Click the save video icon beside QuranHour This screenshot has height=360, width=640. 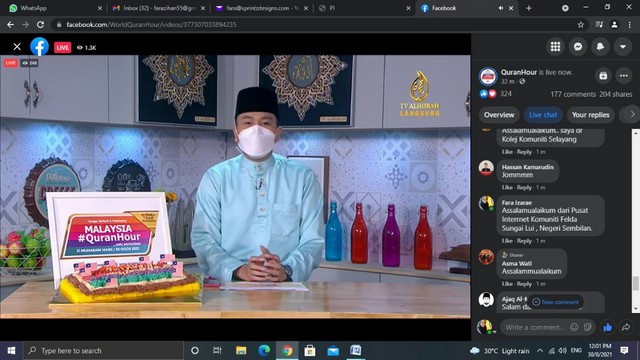click(x=603, y=76)
